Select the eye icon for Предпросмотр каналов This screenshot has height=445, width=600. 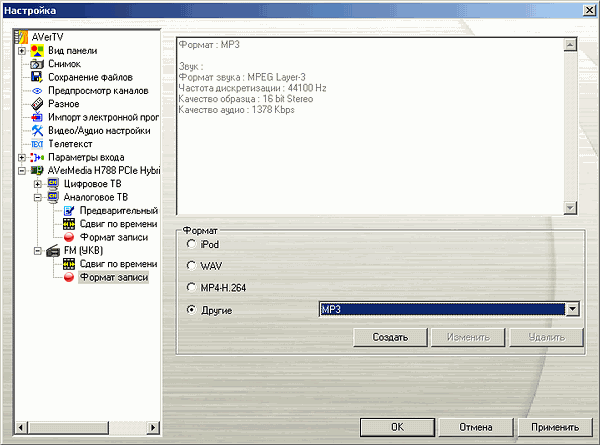tap(37, 90)
